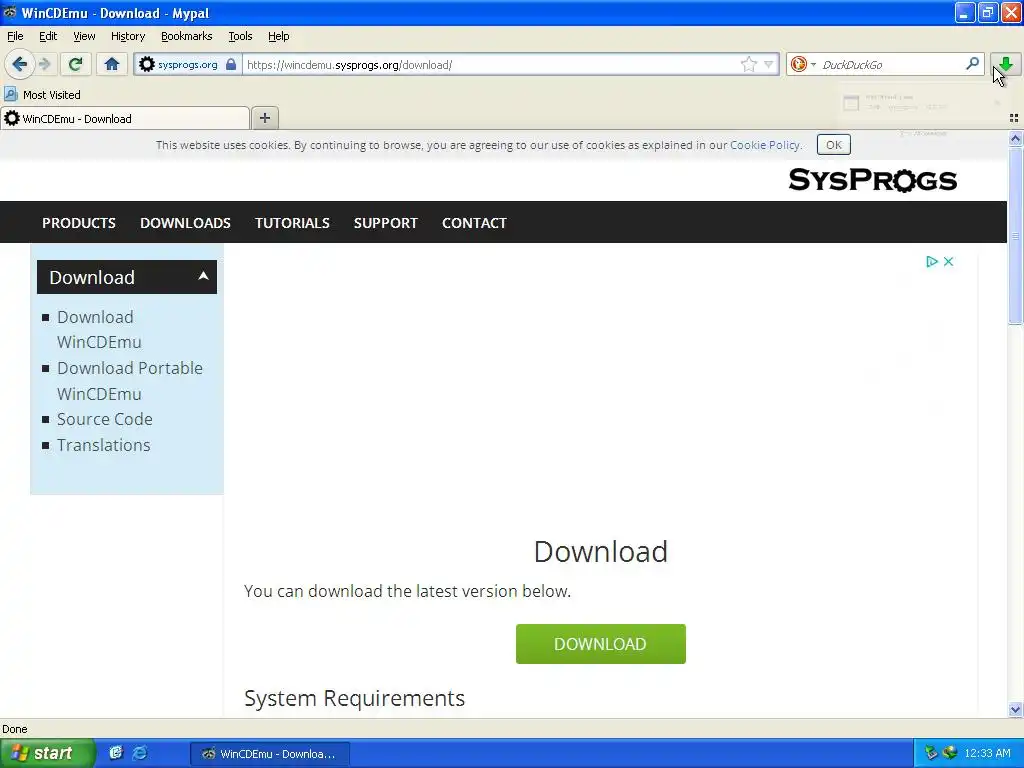Open DOWNLOADS in the site navigation
The height and width of the screenshot is (768, 1024).
tap(185, 223)
